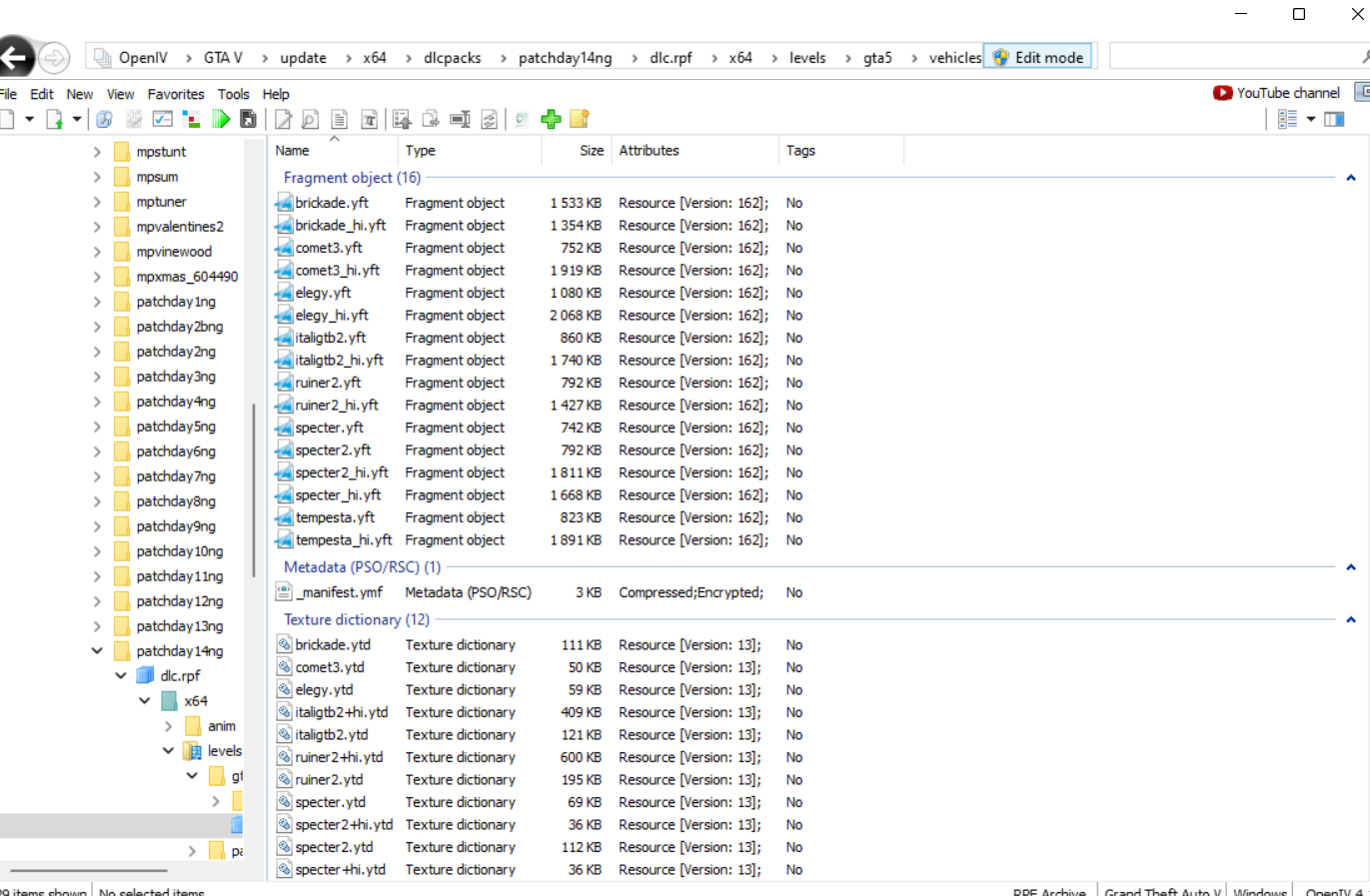
Task: Click the green plus add icon
Action: point(551,120)
